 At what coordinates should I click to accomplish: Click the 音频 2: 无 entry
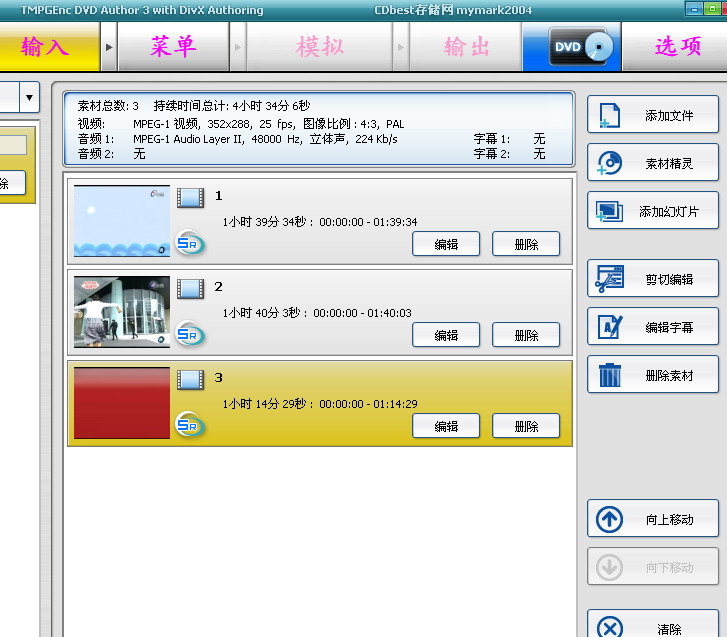112,153
